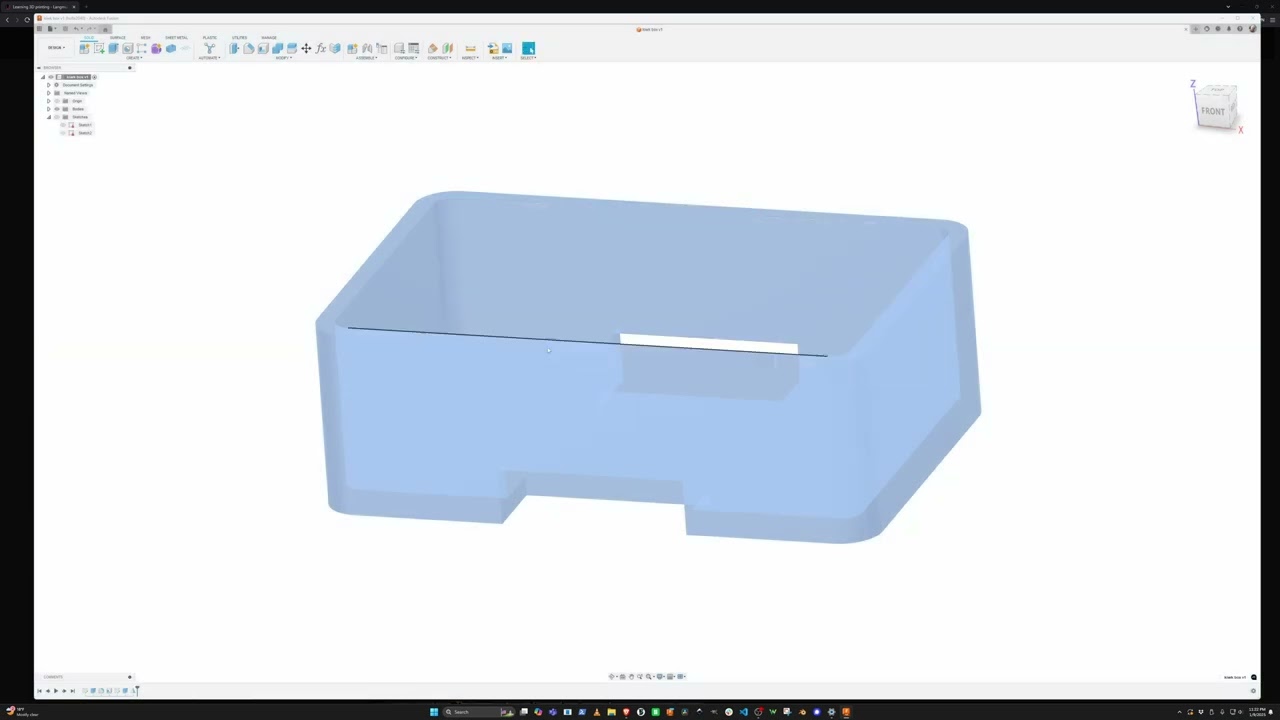Open the Automate fork-shaped tool
1280x720 pixels.
[209, 48]
